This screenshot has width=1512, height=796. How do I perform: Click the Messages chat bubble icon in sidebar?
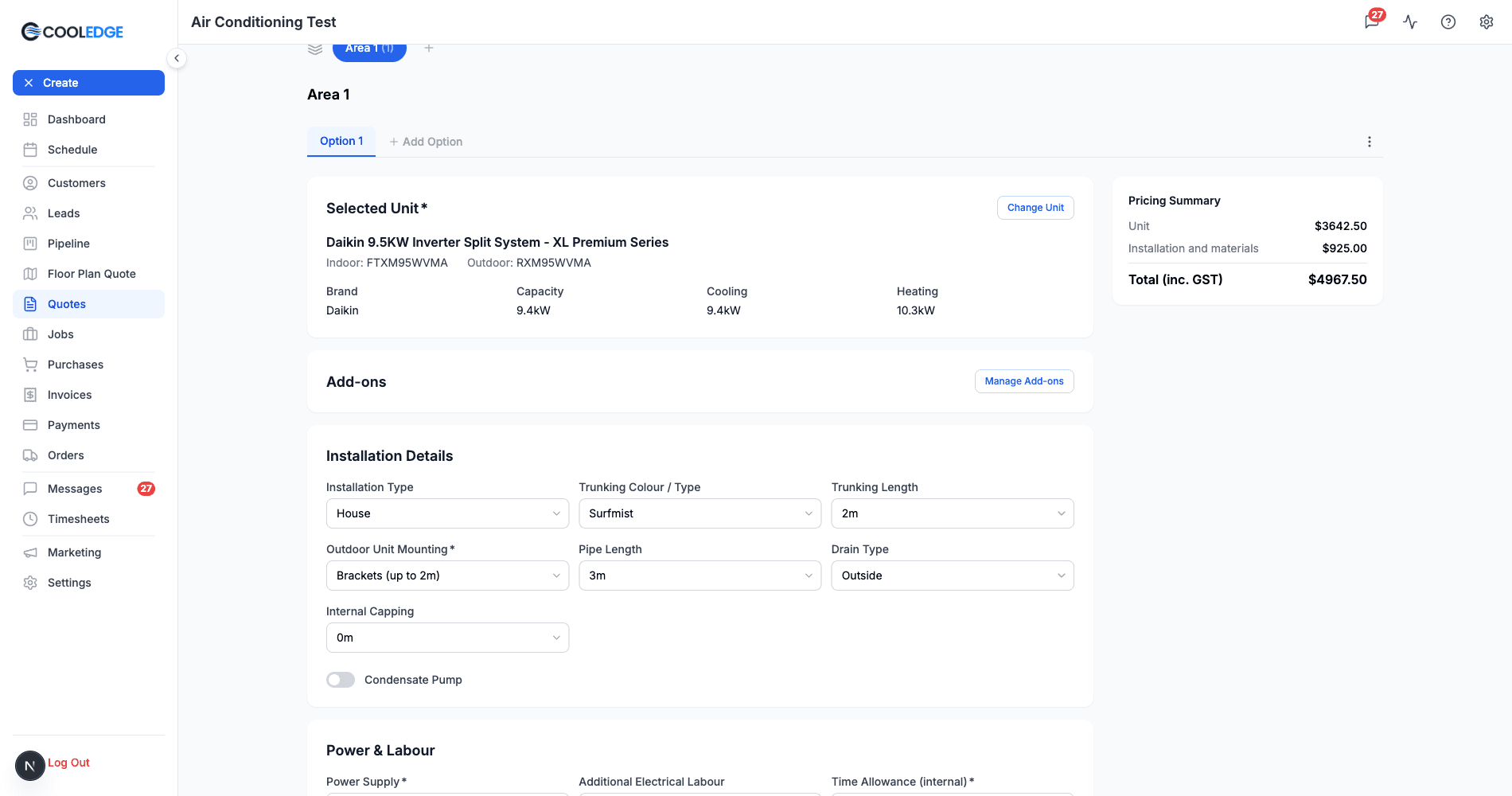tap(30, 489)
